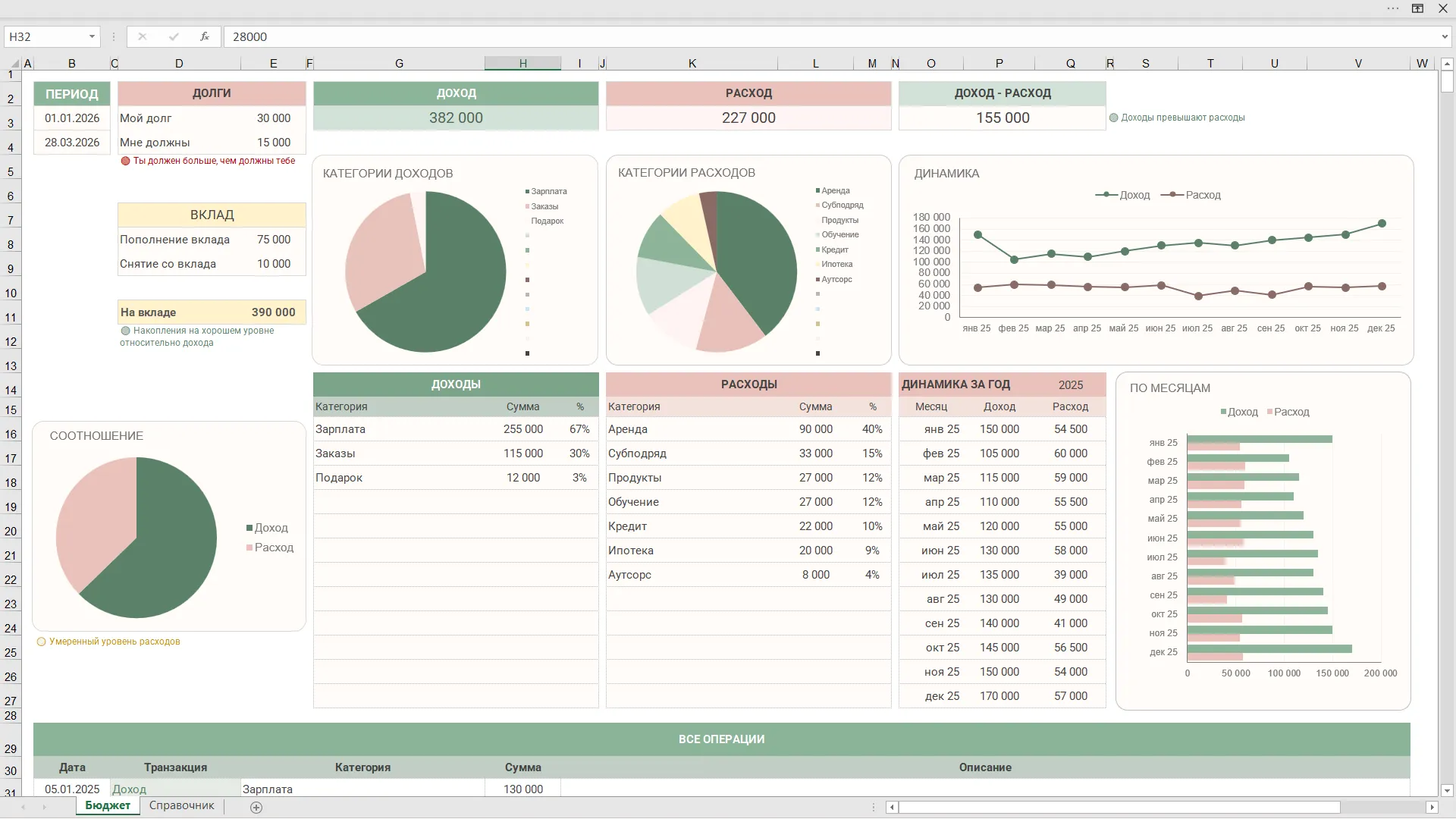The width and height of the screenshot is (1456, 819).
Task: Click the horizontal scrollbar thumb
Action: 1119,808
